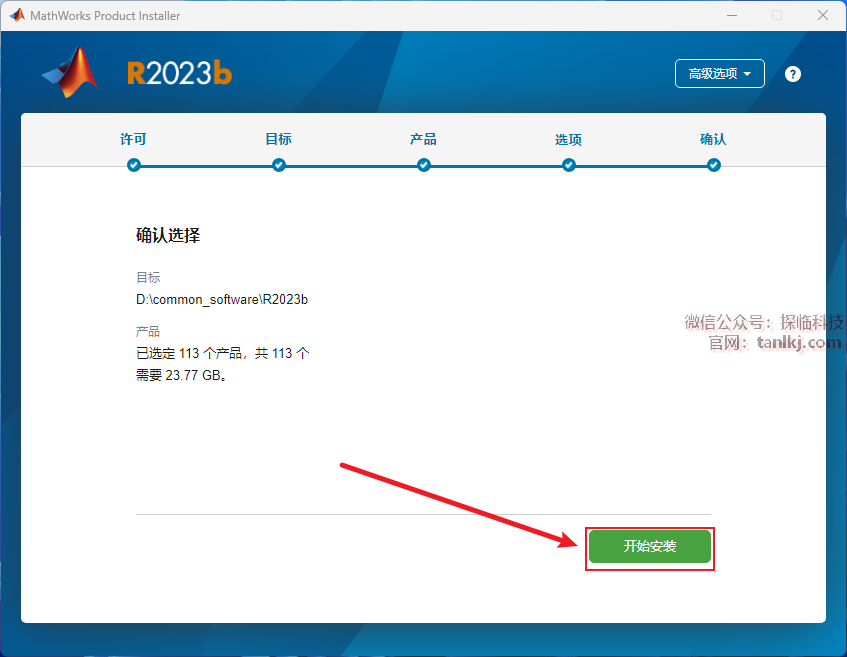
Task: Switch to the 目标 step label
Action: 279,139
